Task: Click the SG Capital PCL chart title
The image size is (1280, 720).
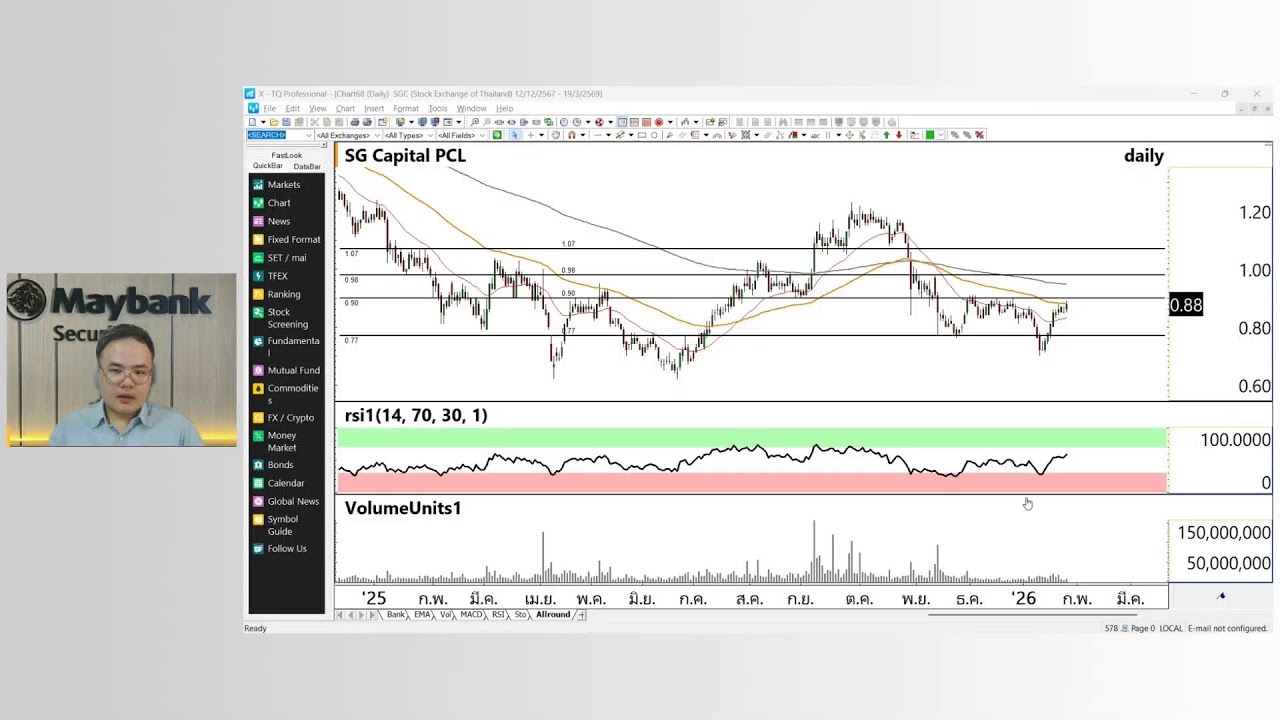Action: [x=405, y=155]
